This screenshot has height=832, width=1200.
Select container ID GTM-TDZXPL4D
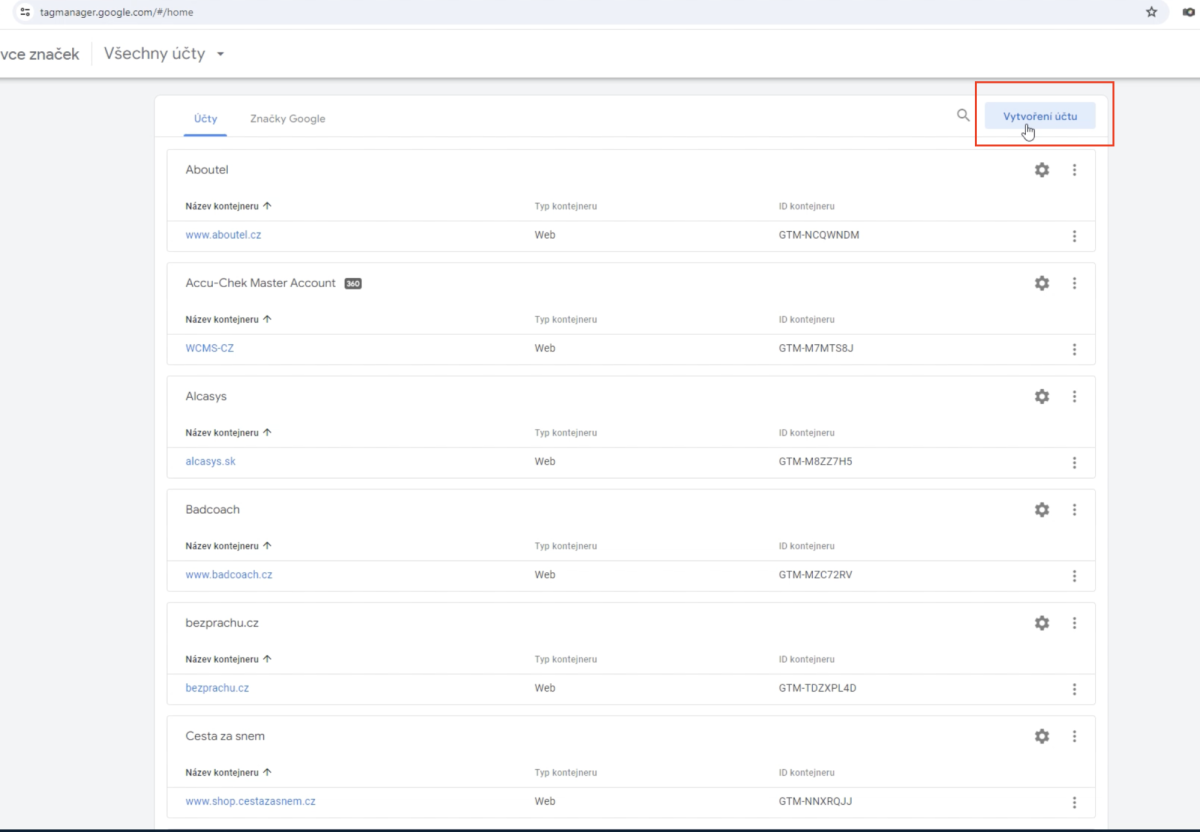tap(818, 688)
